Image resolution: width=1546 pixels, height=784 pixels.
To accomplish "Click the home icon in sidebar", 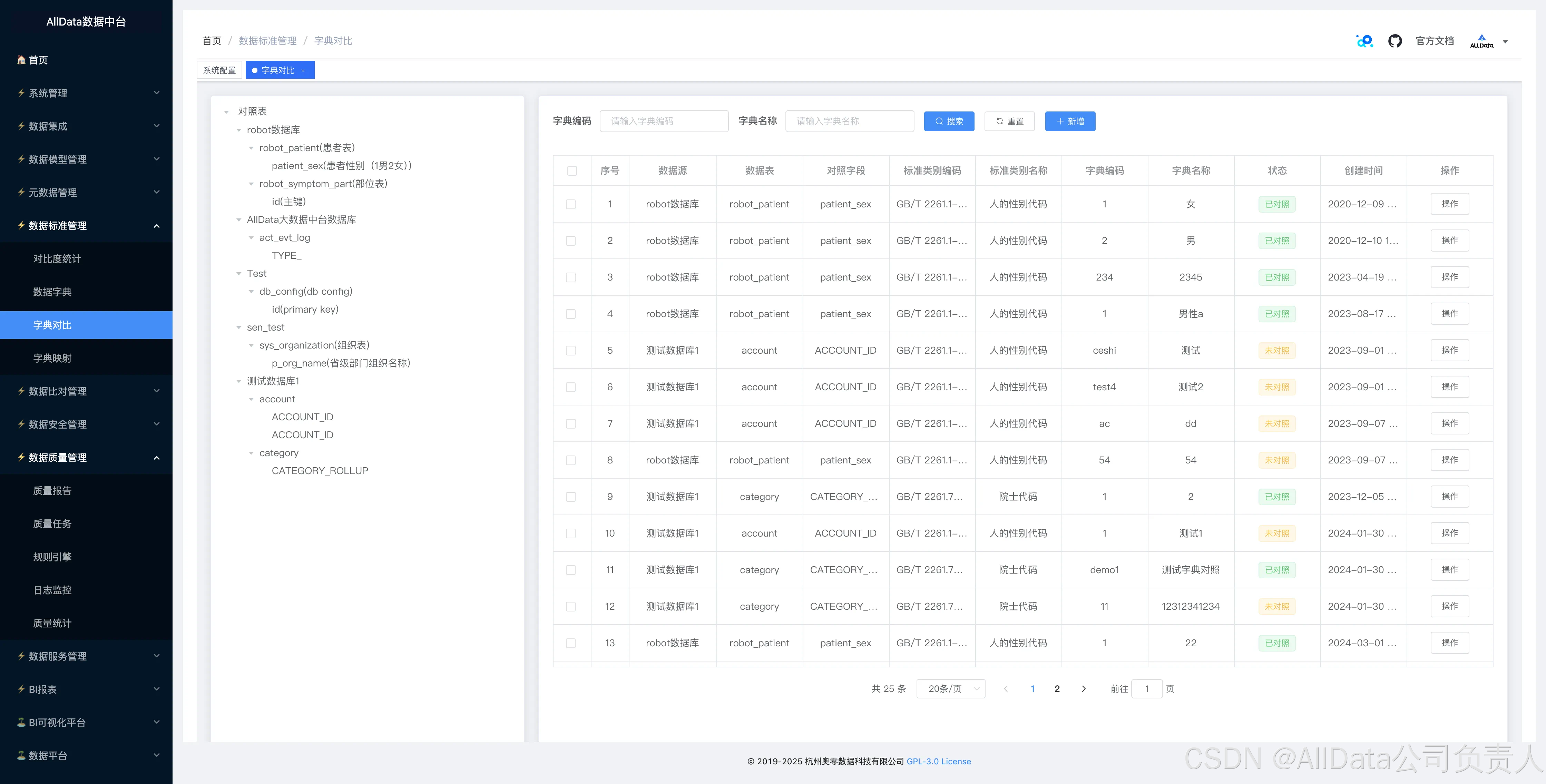I will click(x=21, y=60).
